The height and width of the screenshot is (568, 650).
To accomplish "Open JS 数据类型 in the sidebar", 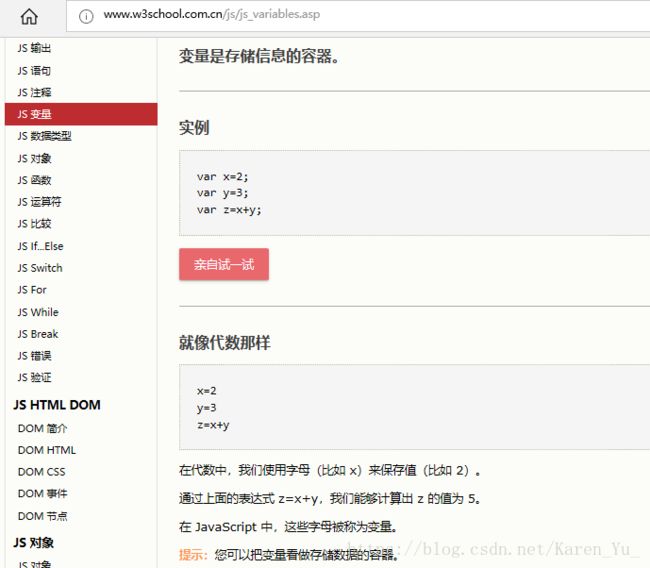I will (x=44, y=136).
